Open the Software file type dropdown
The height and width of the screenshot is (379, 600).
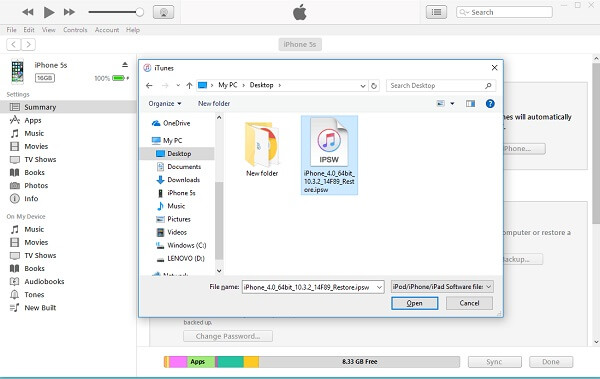442,287
